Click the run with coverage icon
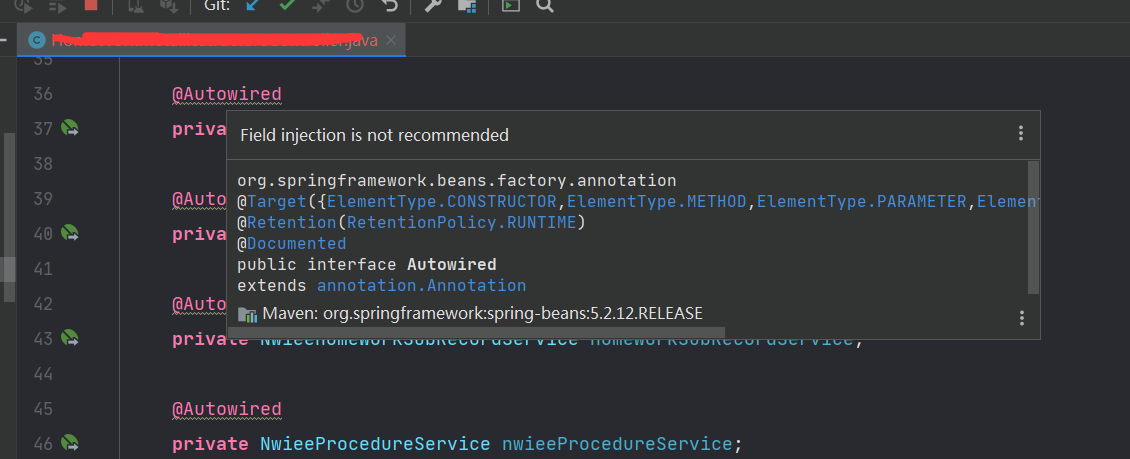1130x459 pixels. [23, 6]
